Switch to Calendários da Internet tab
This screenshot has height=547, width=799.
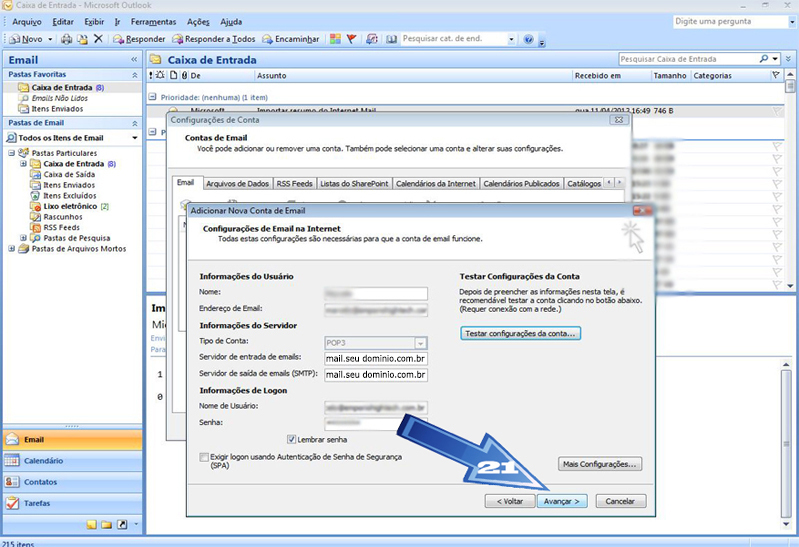pyautogui.click(x=436, y=184)
